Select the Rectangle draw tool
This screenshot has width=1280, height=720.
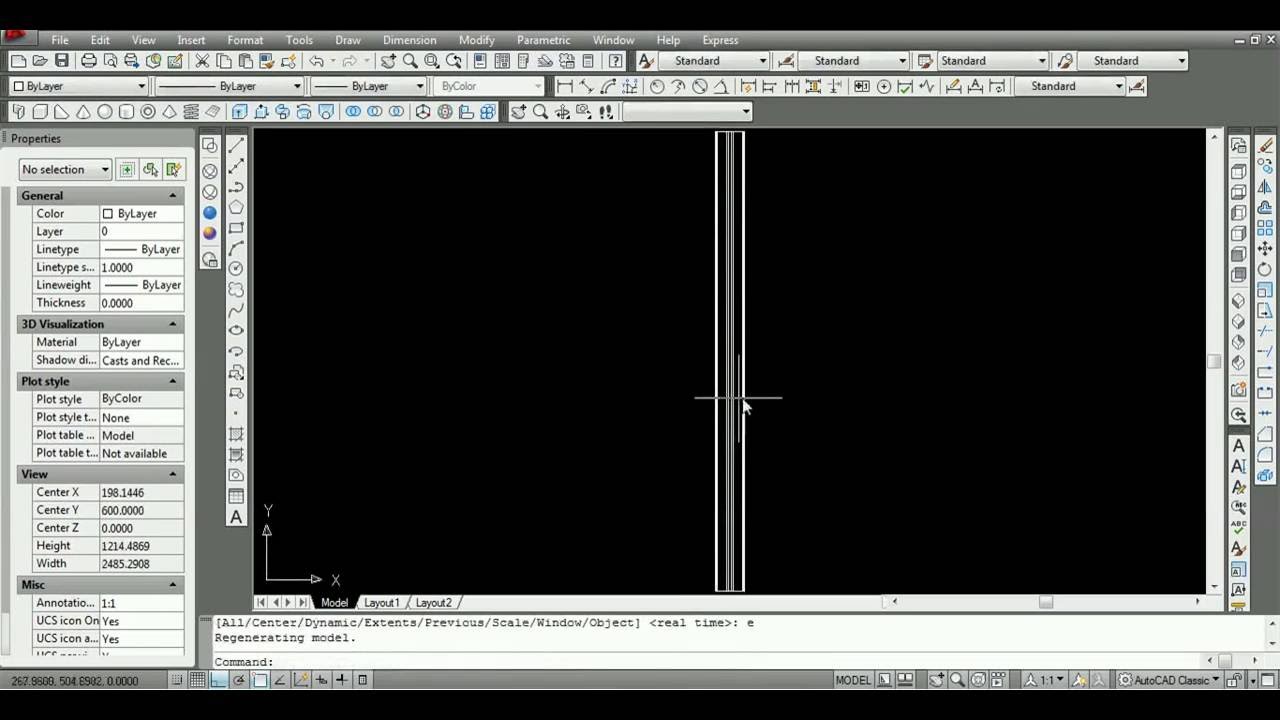click(x=237, y=228)
